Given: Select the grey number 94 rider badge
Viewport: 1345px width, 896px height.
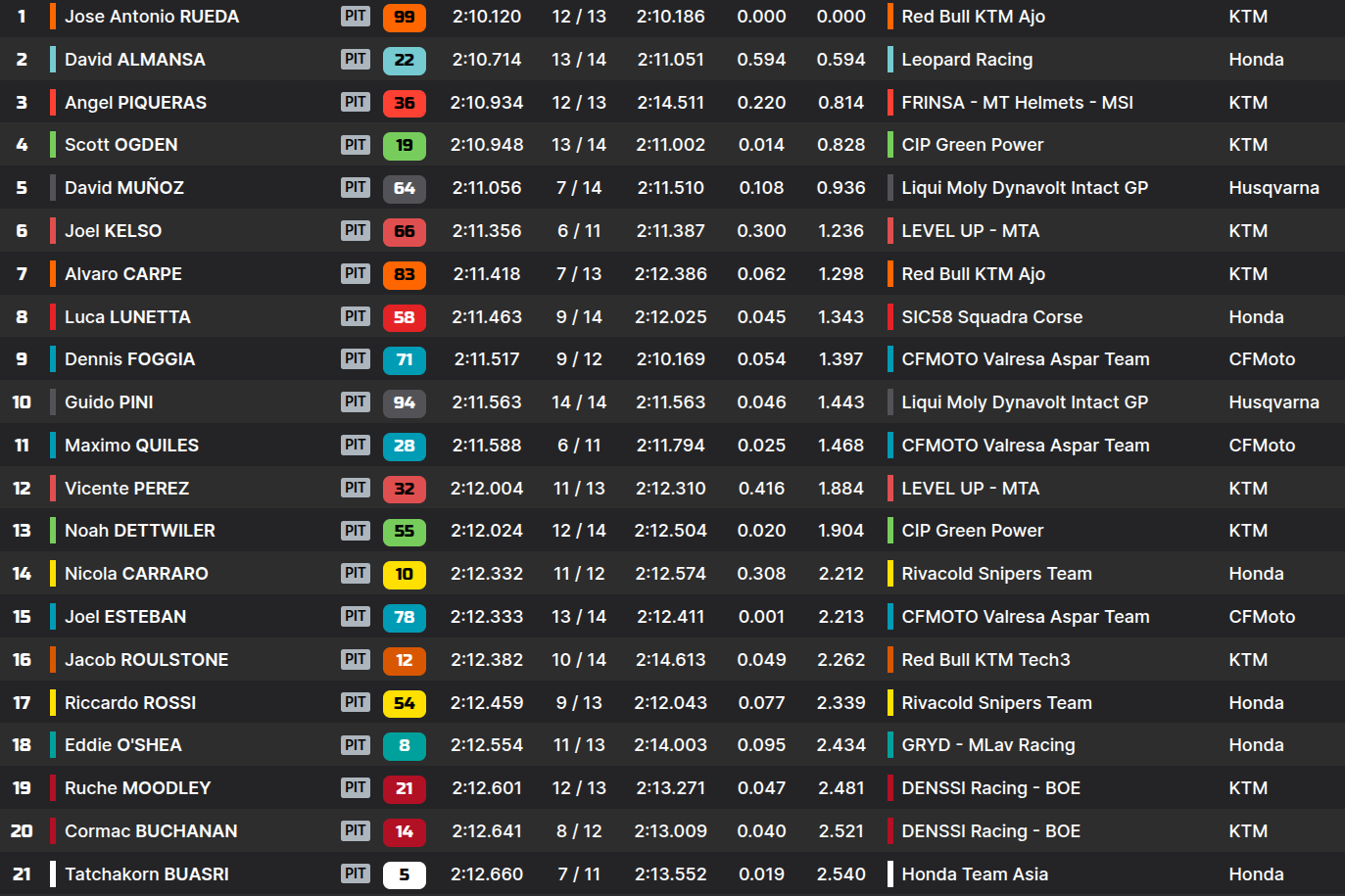Looking at the screenshot, I should click(x=404, y=402).
